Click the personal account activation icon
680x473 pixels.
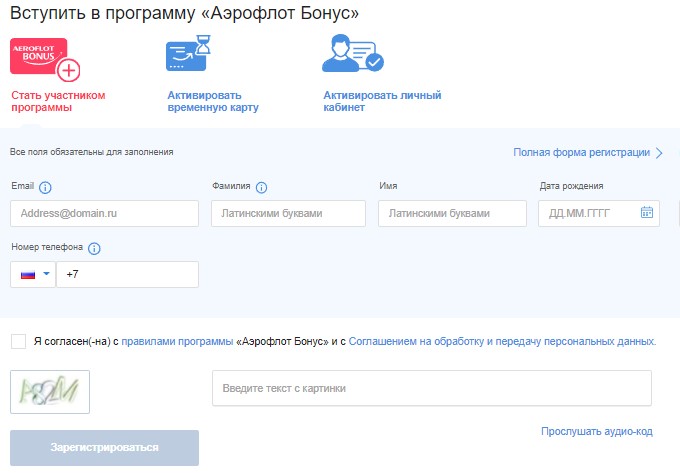click(x=351, y=55)
